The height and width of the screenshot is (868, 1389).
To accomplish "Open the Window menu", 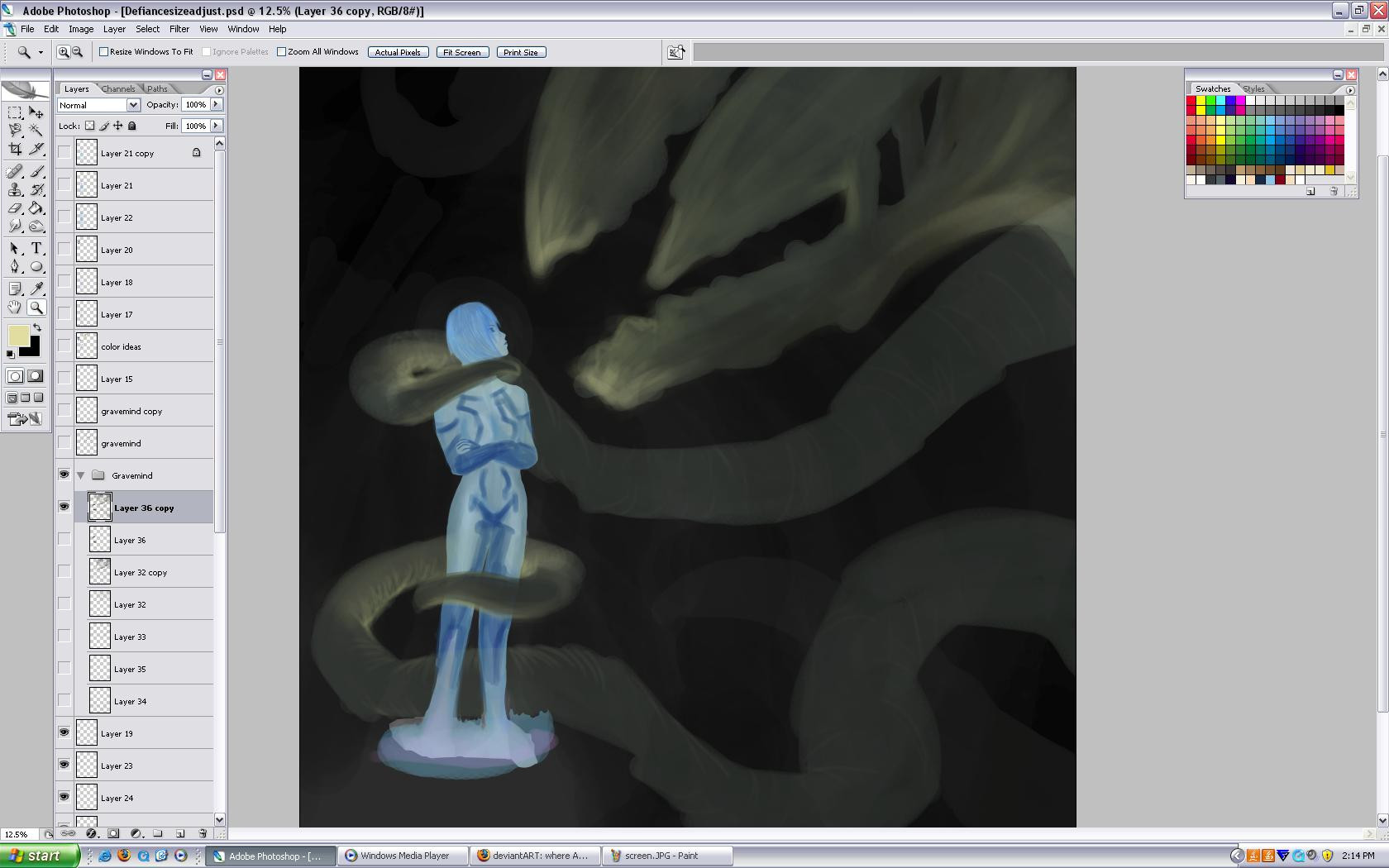I will [243, 29].
